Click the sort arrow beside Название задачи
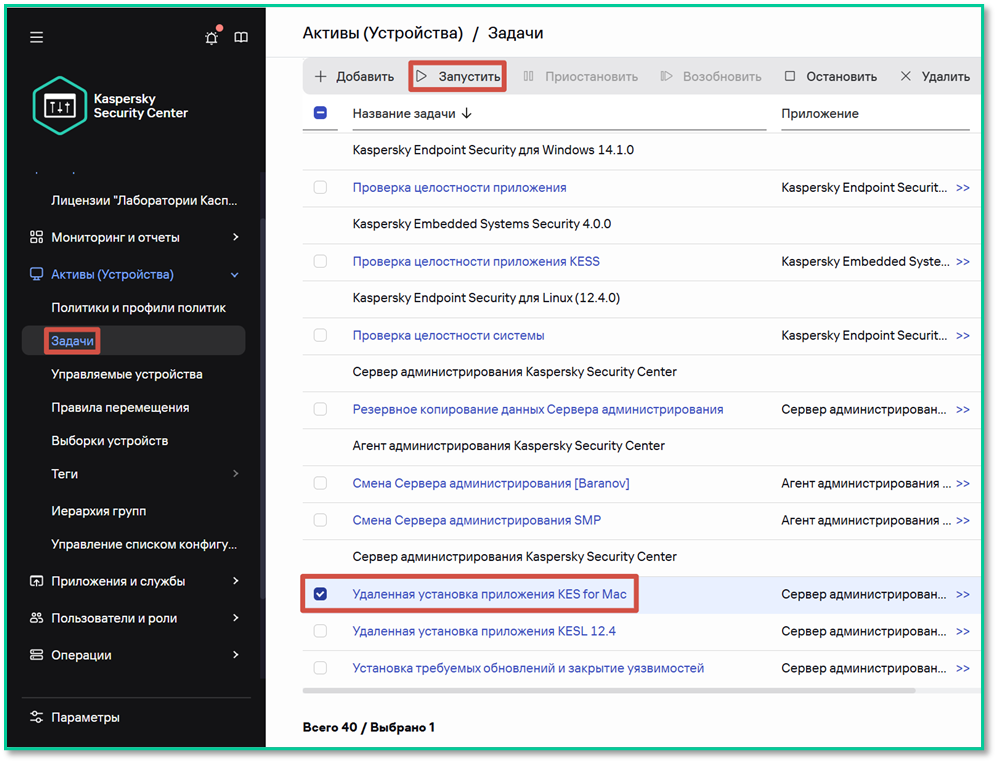This screenshot has height=763, width=997. point(467,113)
